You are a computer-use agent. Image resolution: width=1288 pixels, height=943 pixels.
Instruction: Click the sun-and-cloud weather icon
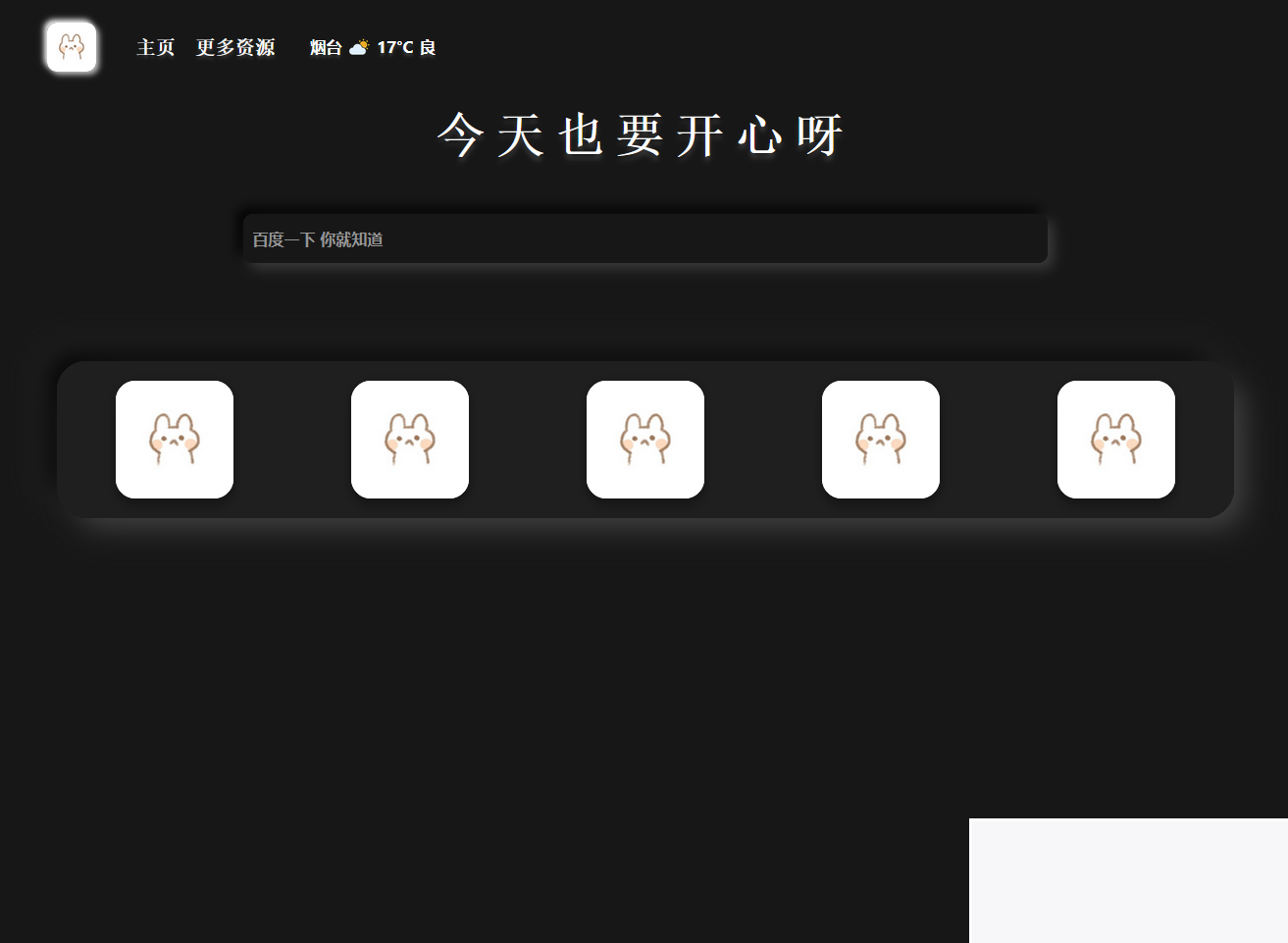359,45
